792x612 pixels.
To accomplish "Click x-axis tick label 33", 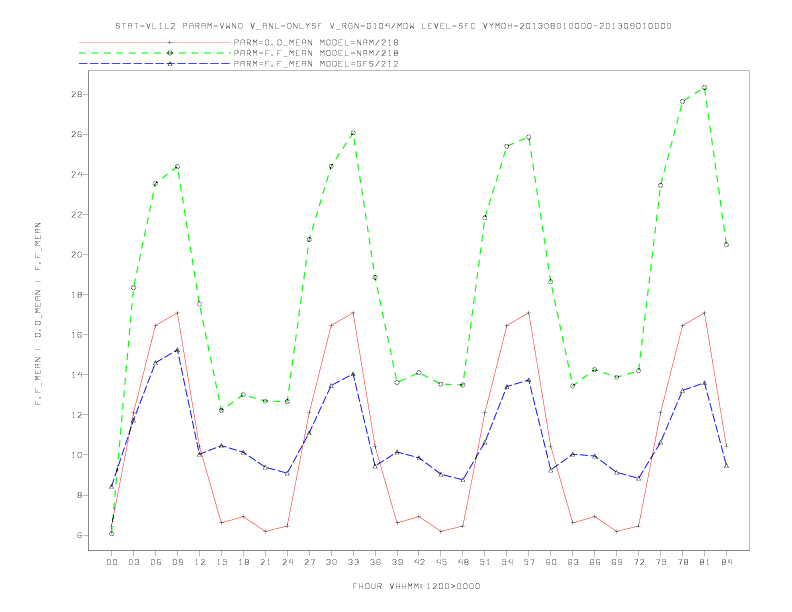I will pos(353,562).
